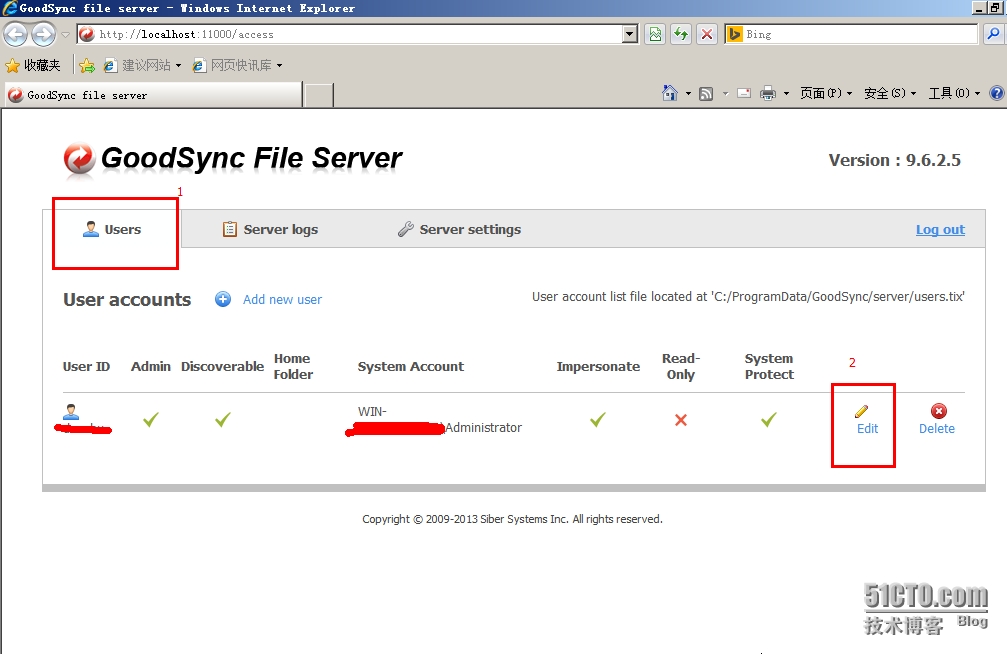The height and width of the screenshot is (654, 1007).
Task: Click the RSS feeds icon
Action: (x=706, y=94)
